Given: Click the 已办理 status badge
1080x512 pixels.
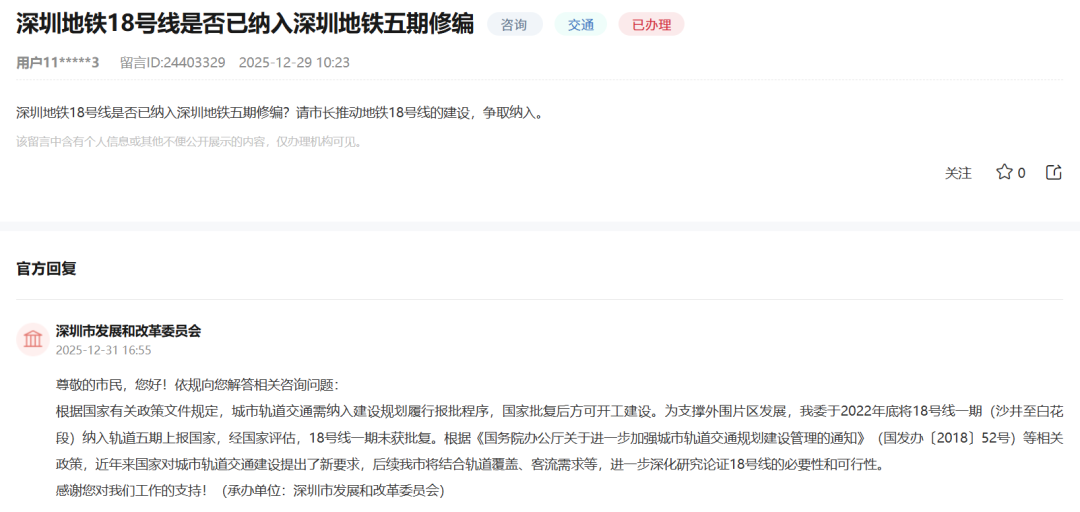Looking at the screenshot, I should (651, 25).
